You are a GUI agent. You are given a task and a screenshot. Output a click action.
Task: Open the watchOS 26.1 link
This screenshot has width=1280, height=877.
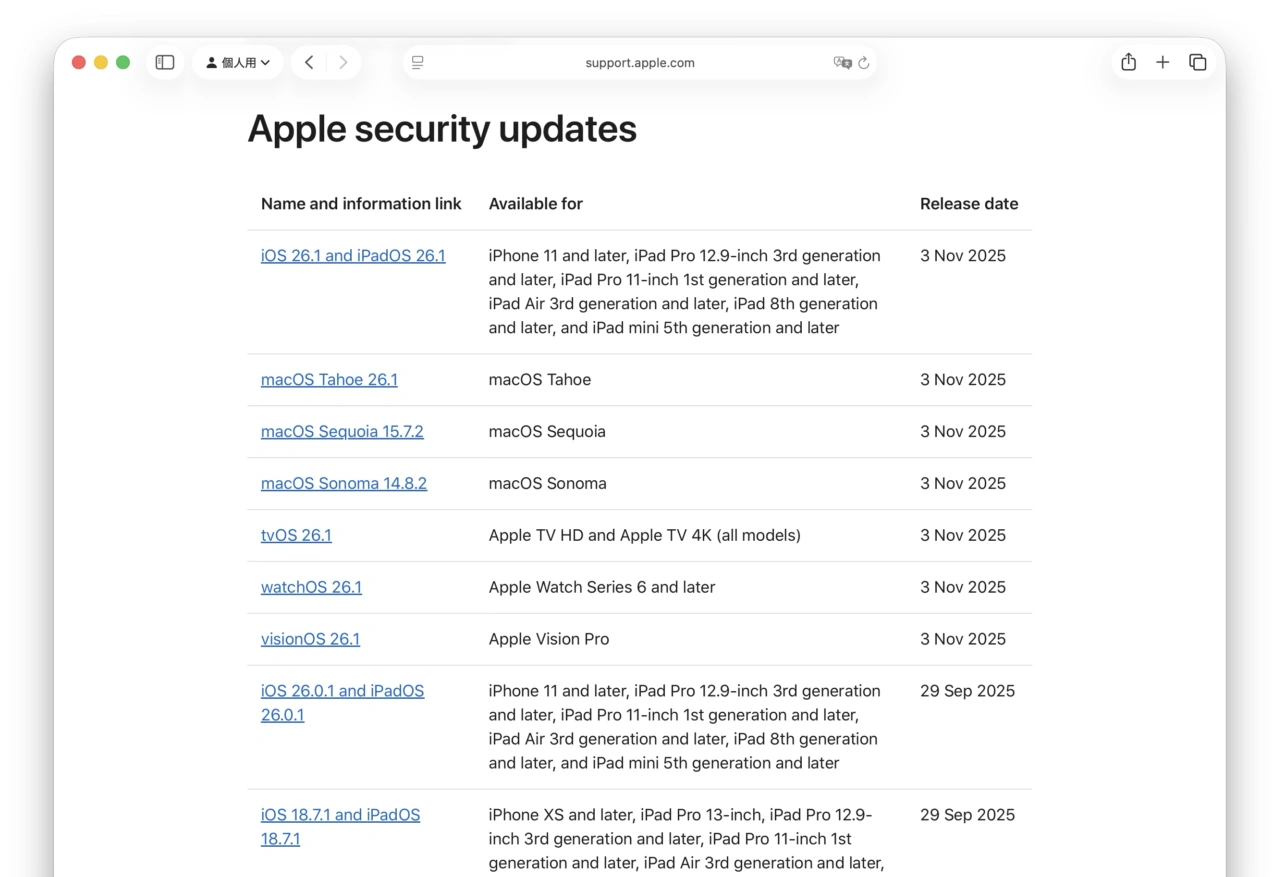click(311, 587)
